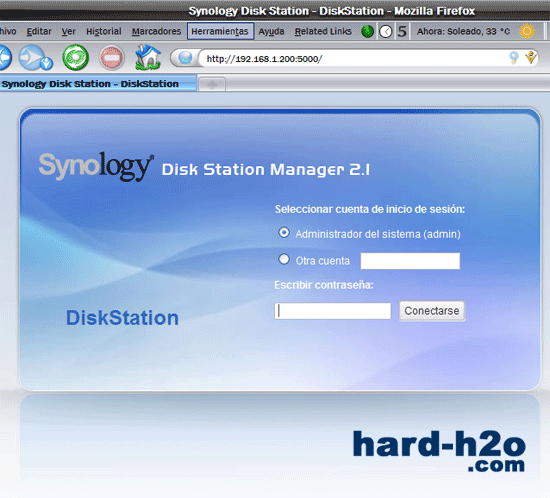This screenshot has height=498, width=550.
Task: Click the site identity globe icon in address bar
Action: tap(185, 58)
